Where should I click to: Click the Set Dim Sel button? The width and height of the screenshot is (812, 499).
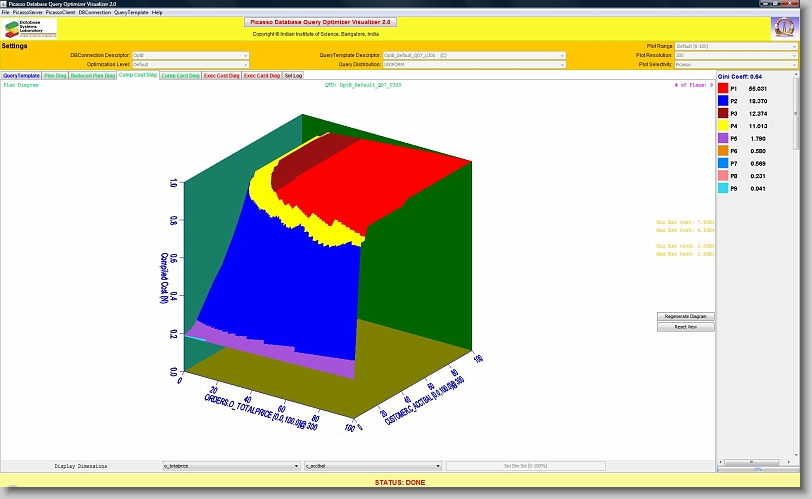[525, 466]
